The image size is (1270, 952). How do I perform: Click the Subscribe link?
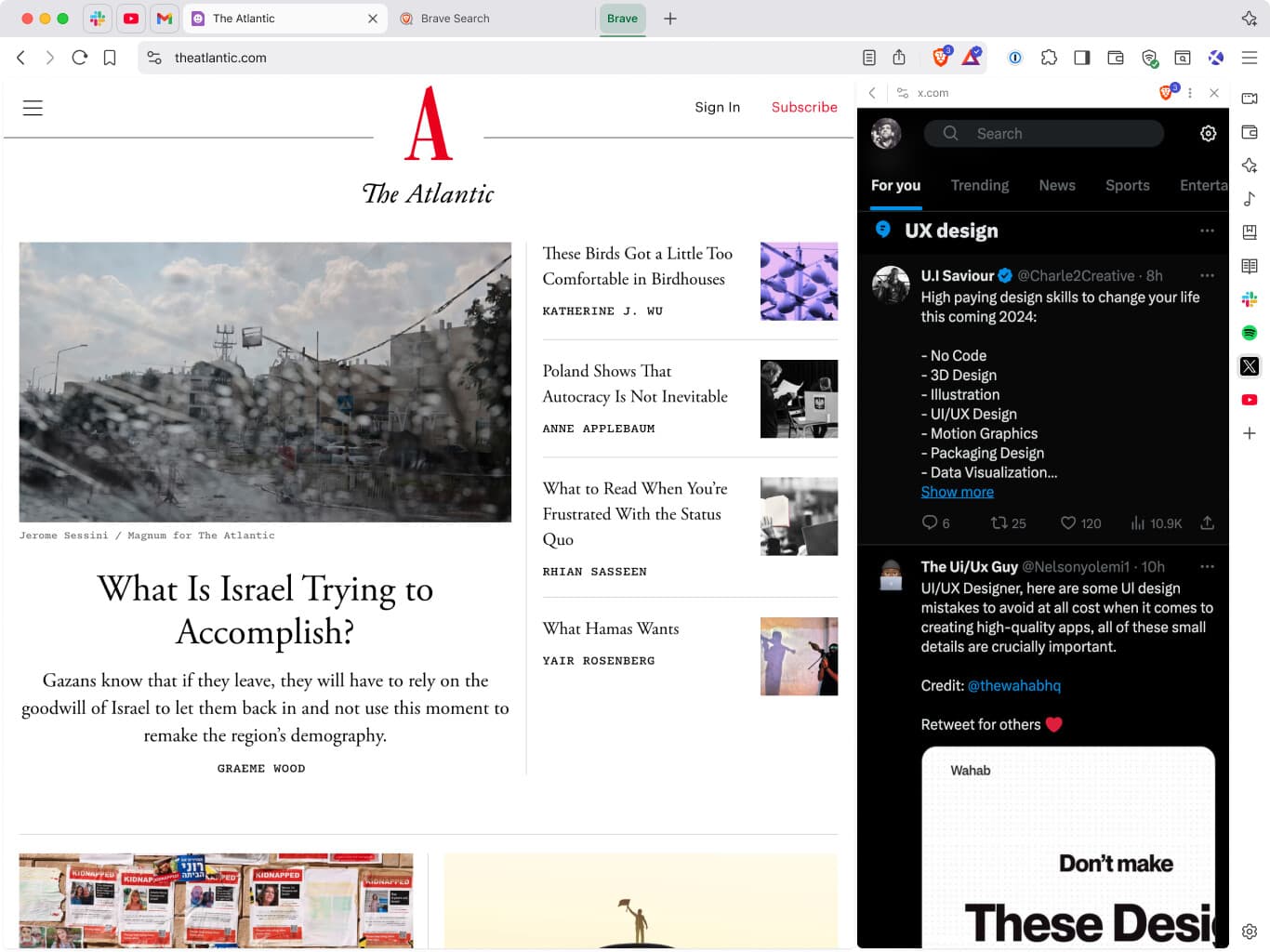804,107
